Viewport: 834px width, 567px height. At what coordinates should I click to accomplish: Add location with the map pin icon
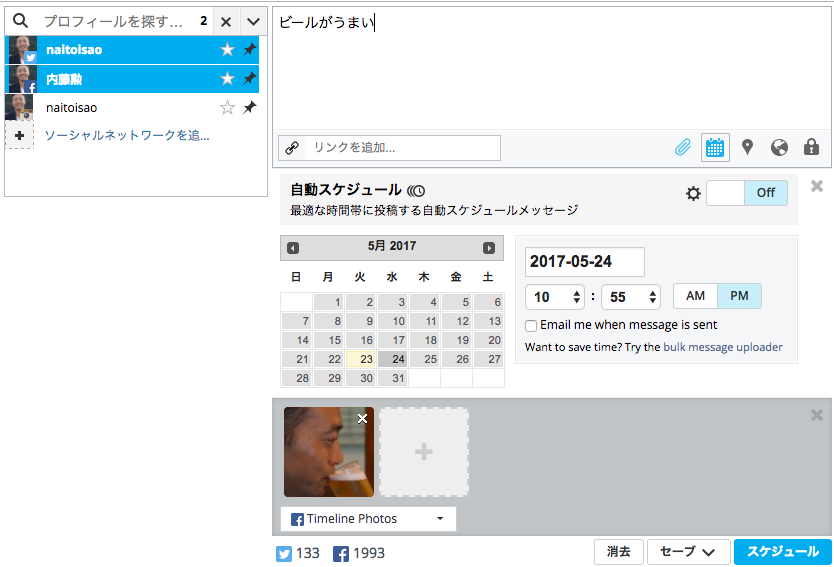tap(747, 147)
